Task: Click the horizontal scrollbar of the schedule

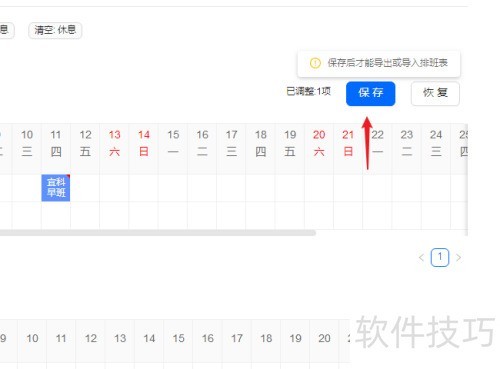Action: [x=157, y=233]
